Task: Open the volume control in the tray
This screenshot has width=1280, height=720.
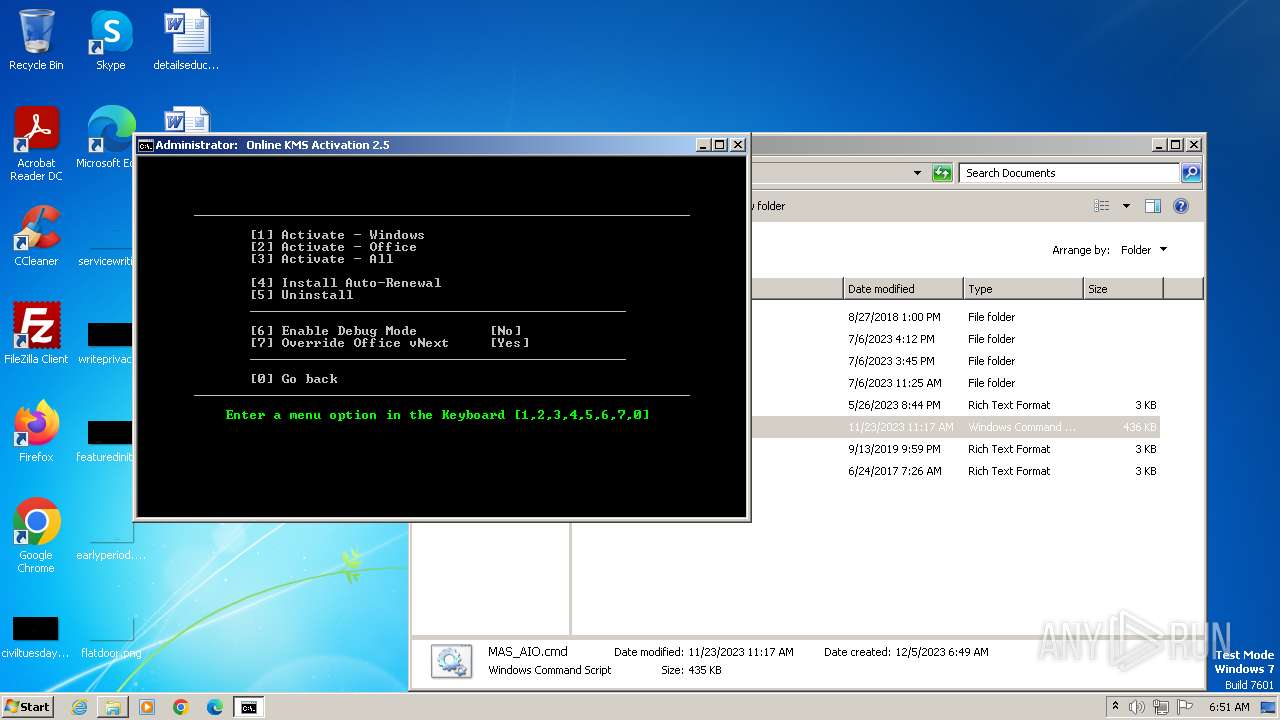Action: [1138, 707]
